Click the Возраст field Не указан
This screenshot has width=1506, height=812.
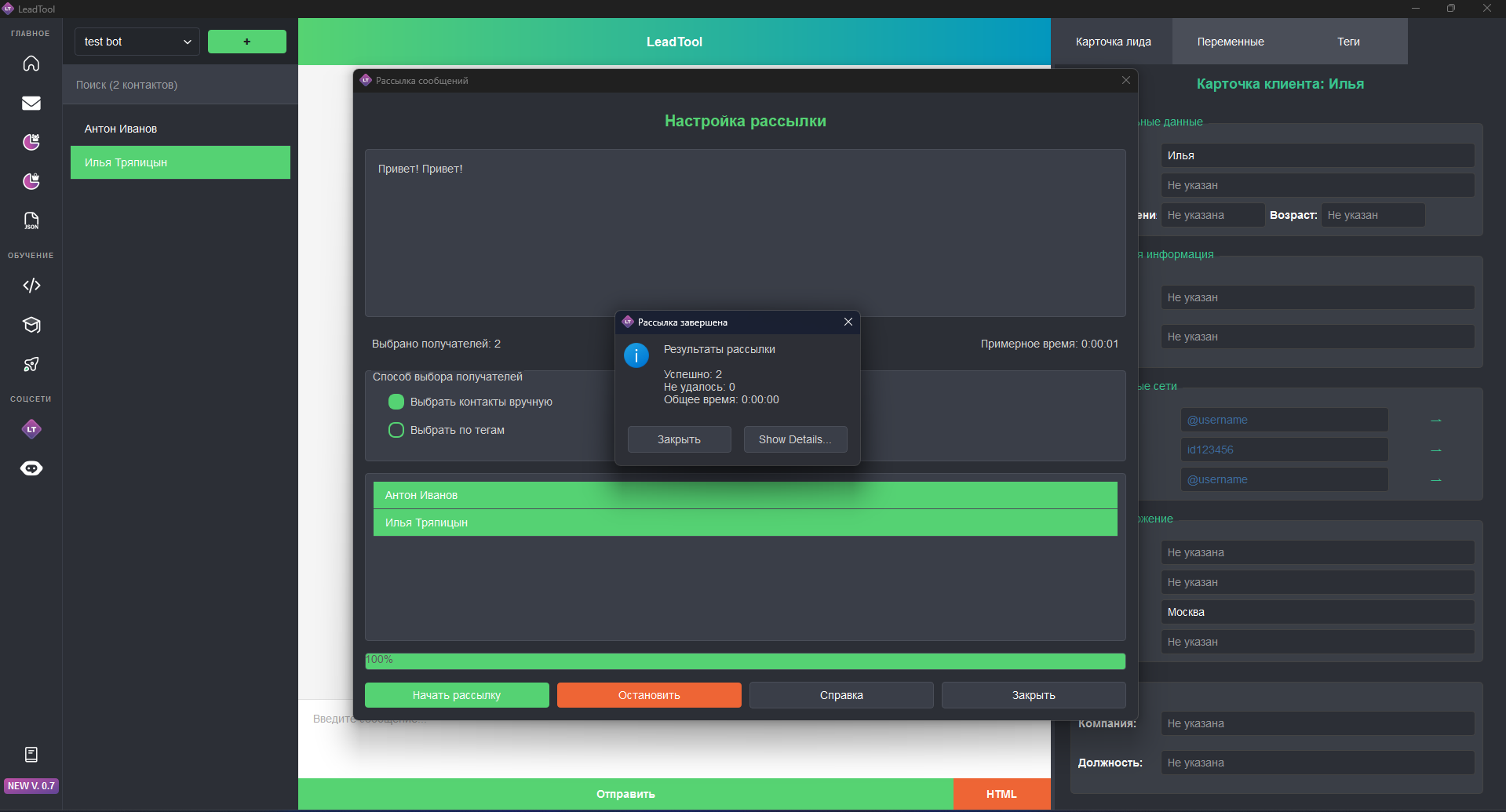click(1373, 215)
